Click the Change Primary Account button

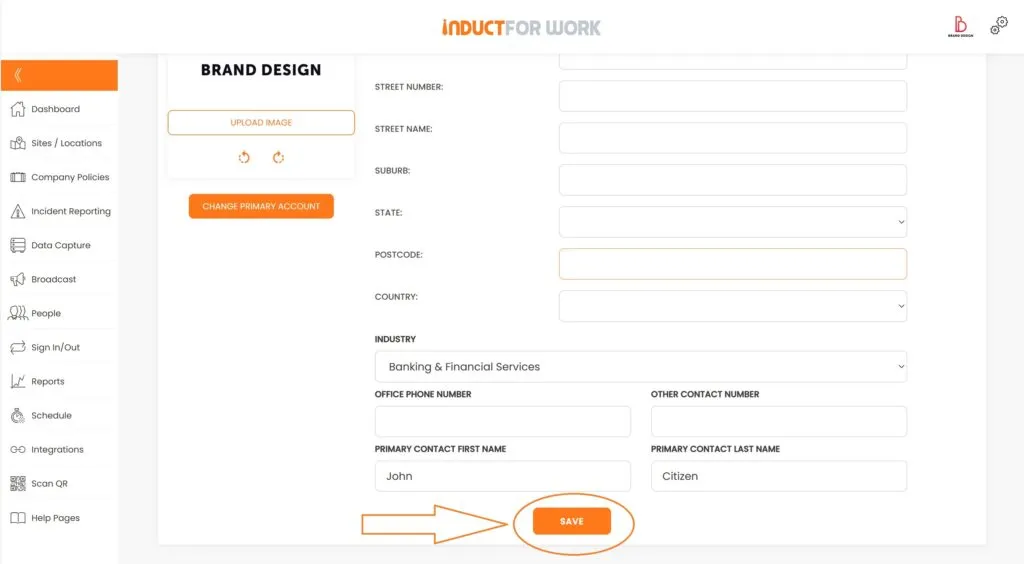[x=261, y=206]
